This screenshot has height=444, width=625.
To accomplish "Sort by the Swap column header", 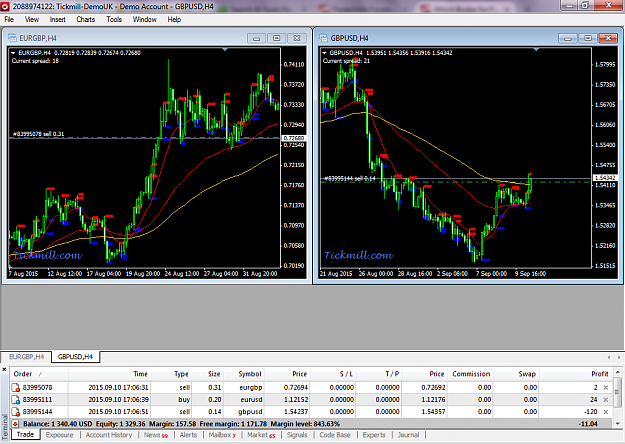I will coord(516,374).
